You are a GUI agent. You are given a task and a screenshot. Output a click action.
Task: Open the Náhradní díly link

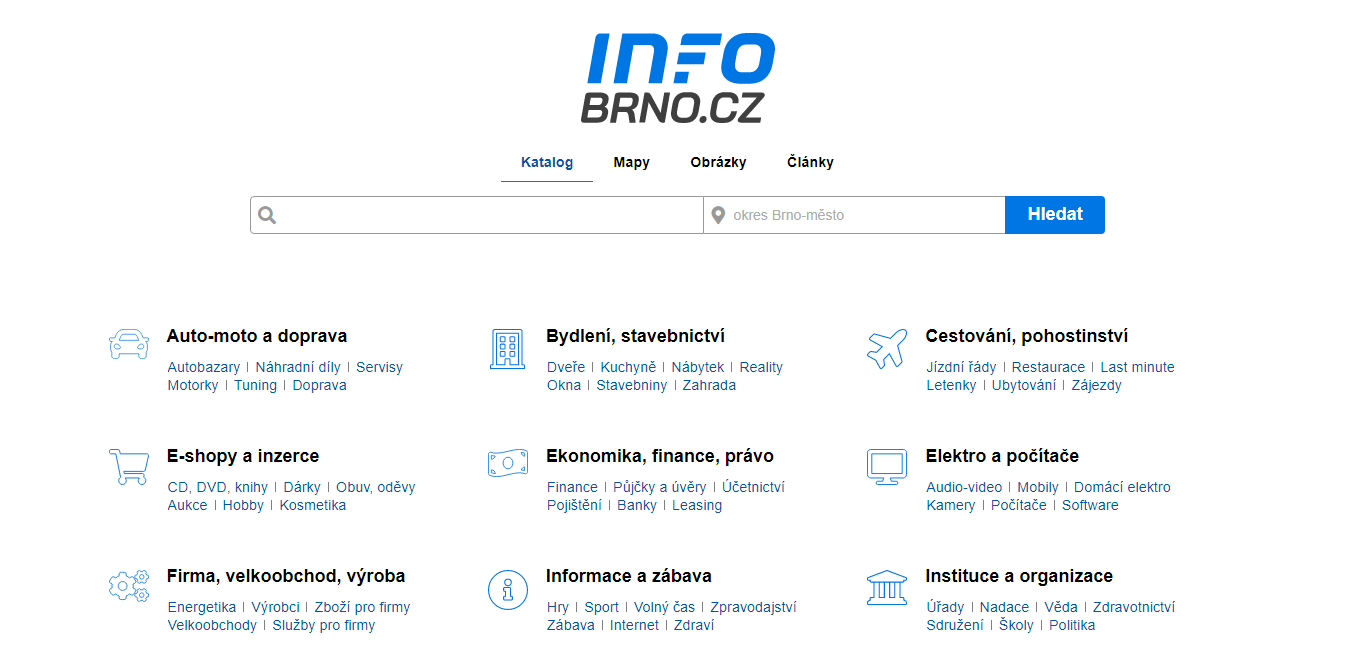(298, 367)
